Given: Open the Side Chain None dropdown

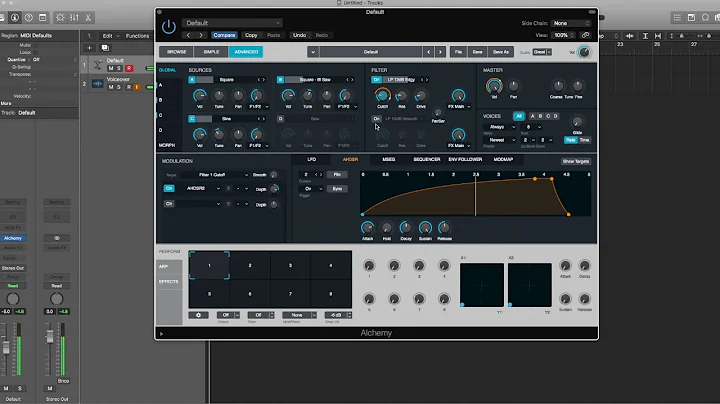Looking at the screenshot, I should 571,23.
